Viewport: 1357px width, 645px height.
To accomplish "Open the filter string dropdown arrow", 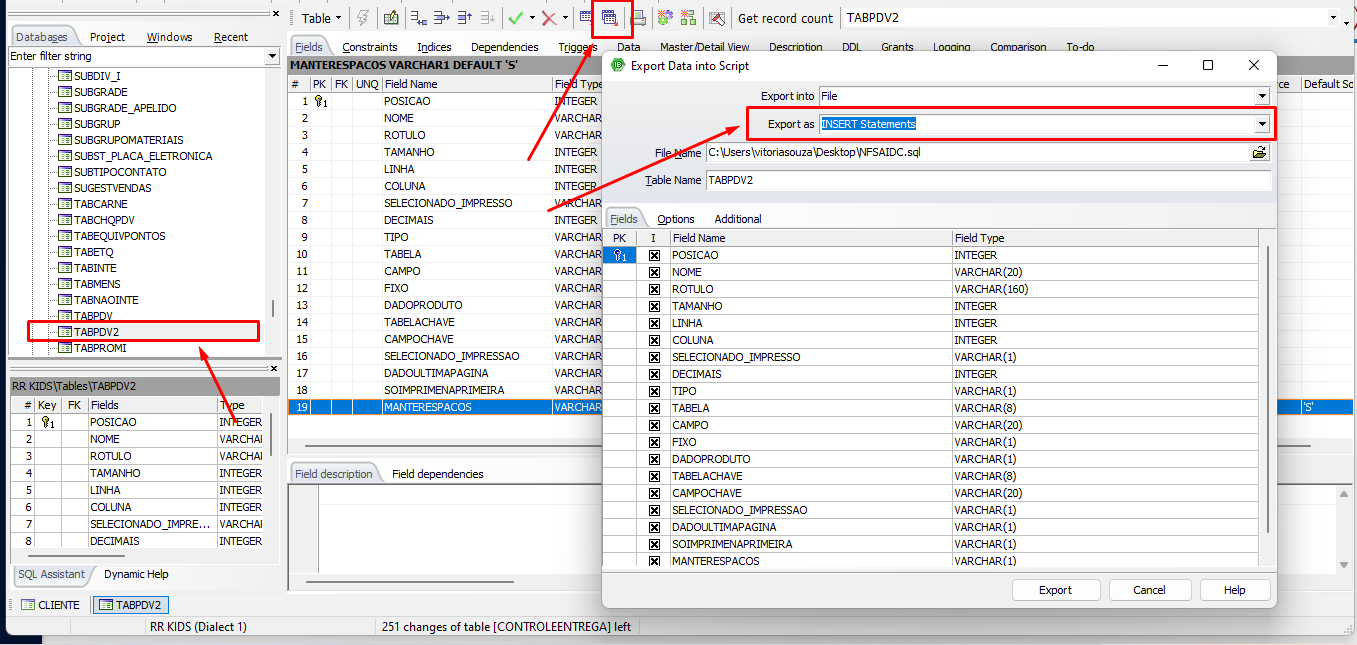I will click(x=272, y=57).
